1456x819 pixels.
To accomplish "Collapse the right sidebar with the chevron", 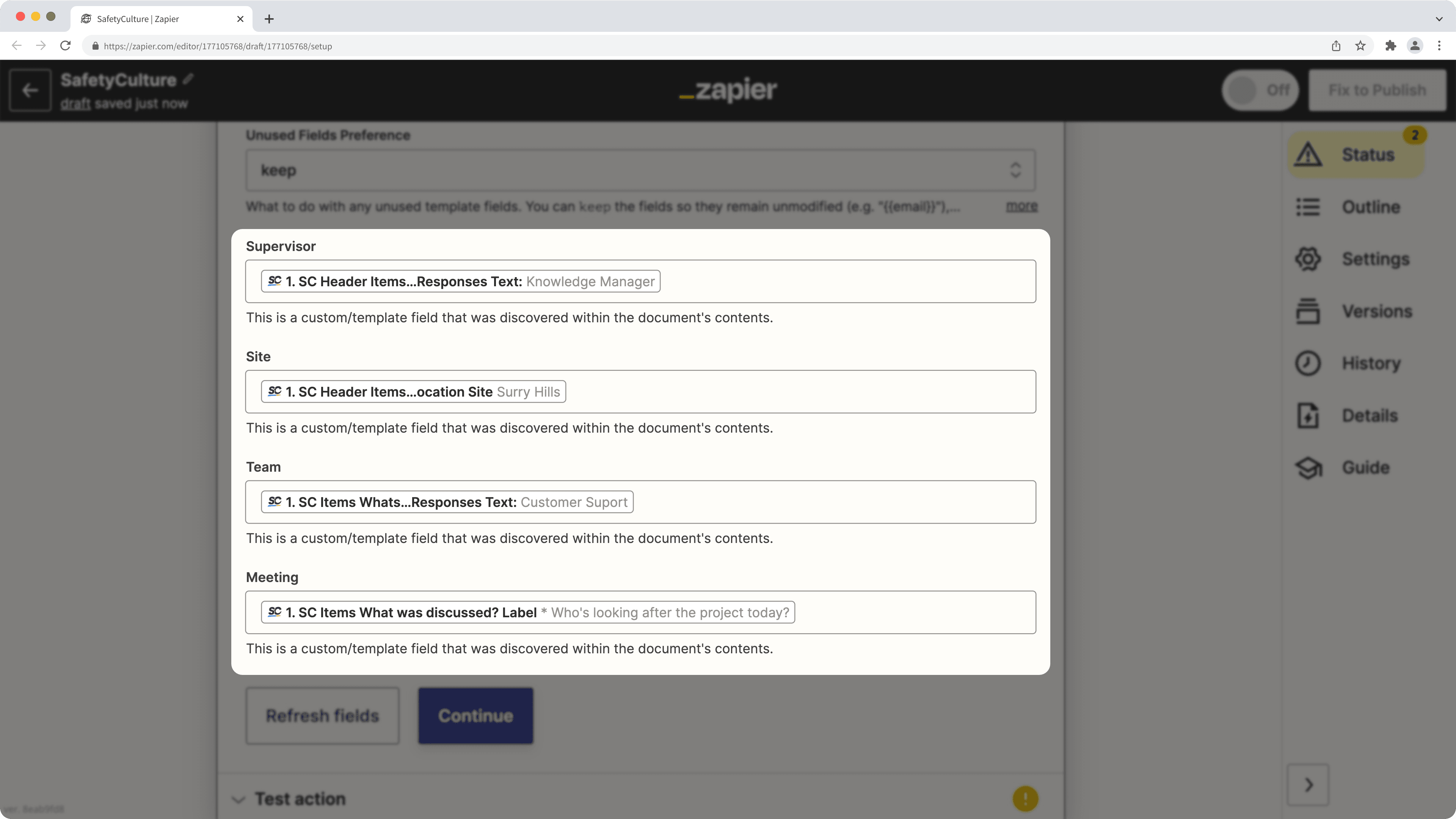I will pos(1308,784).
